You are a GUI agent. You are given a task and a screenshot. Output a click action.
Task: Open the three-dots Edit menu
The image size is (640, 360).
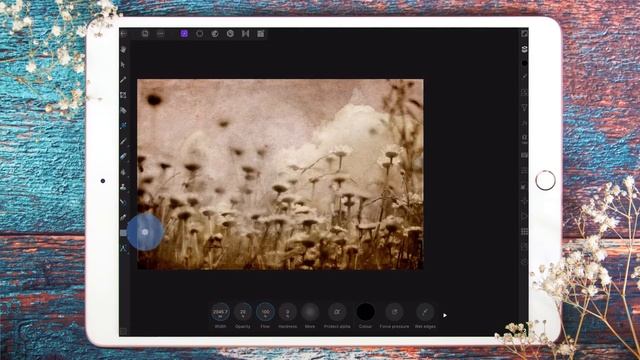pyautogui.click(x=160, y=34)
